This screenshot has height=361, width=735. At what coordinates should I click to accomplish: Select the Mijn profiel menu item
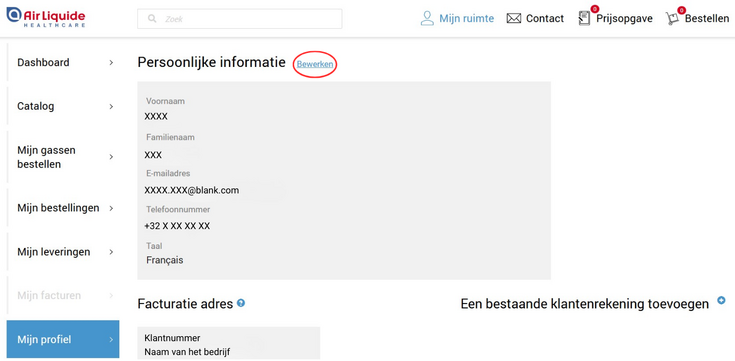pos(63,339)
